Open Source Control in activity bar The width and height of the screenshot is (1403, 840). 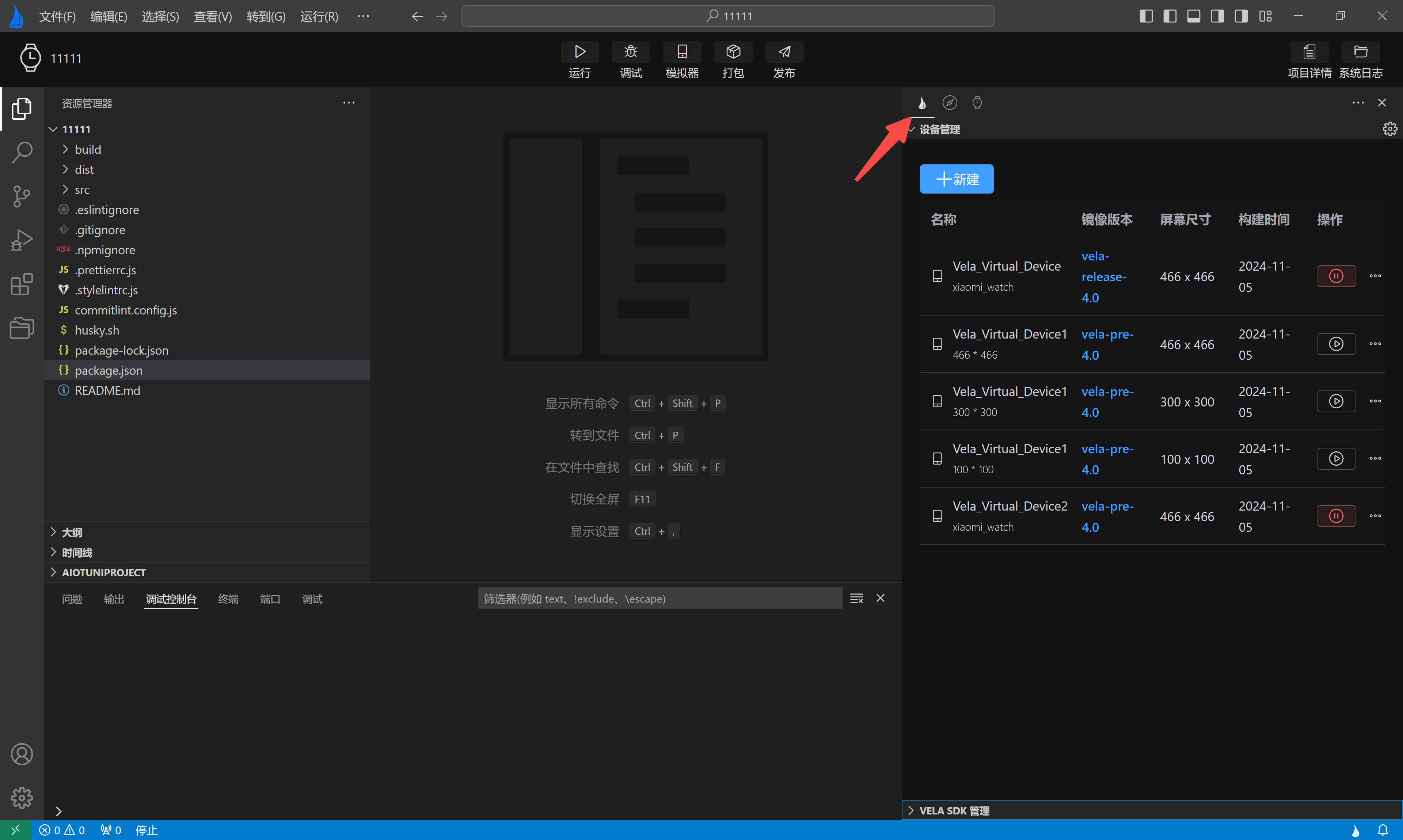[x=22, y=196]
